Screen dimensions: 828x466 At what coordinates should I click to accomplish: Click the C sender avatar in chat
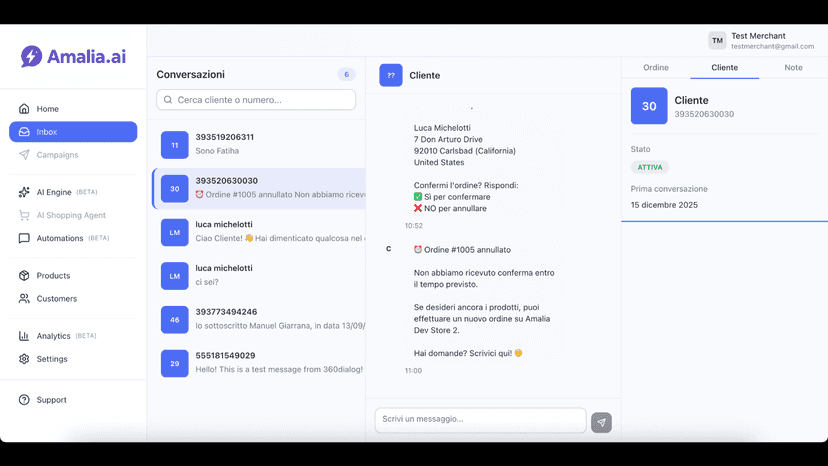click(x=389, y=249)
